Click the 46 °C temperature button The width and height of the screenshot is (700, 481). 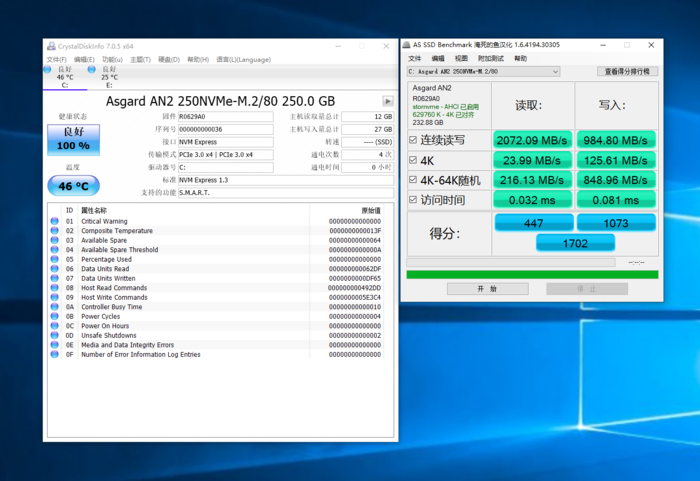74,186
